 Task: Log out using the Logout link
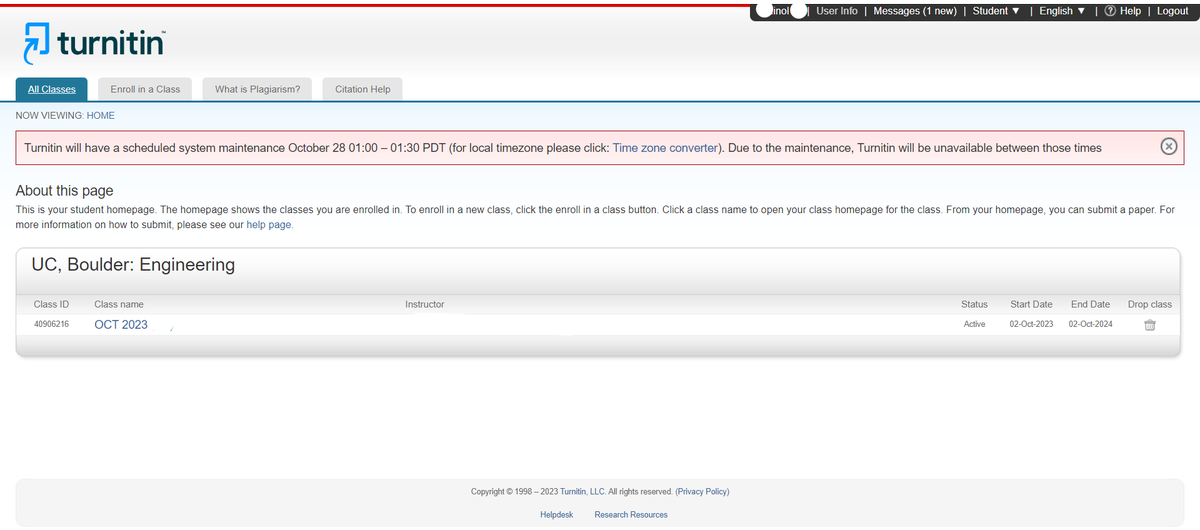click(x=1172, y=11)
